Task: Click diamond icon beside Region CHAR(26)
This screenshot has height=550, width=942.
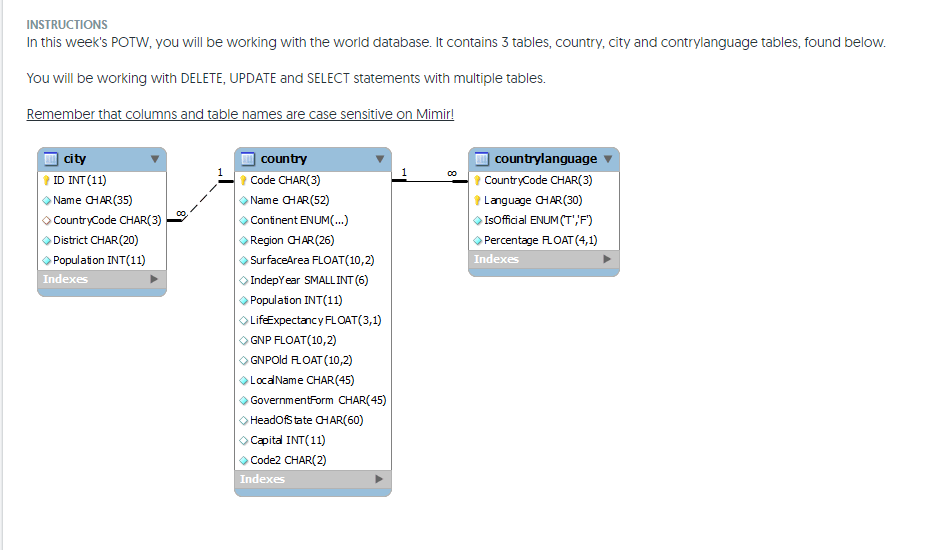Action: click(x=243, y=240)
